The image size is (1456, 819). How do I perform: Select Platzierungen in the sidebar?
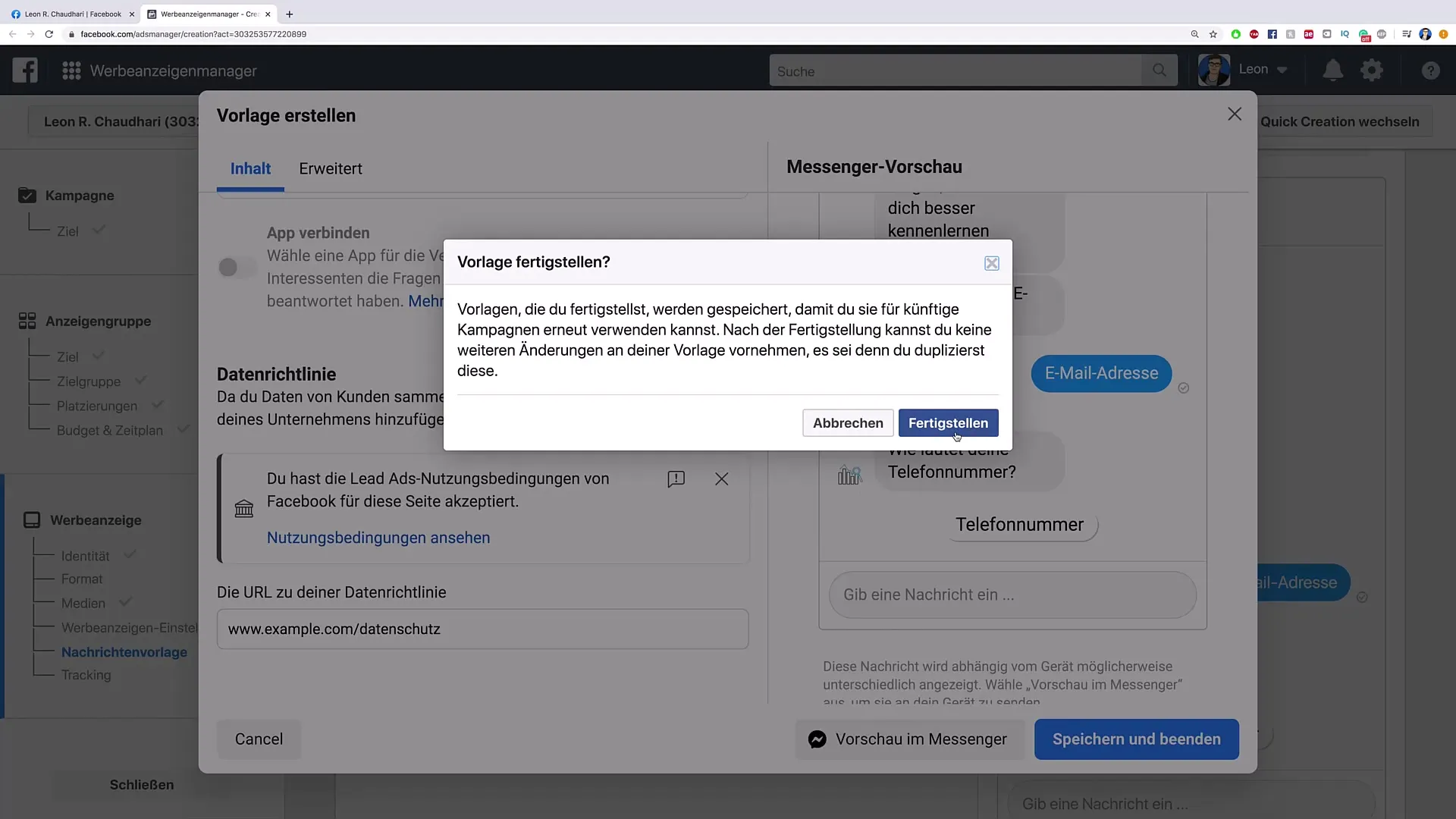[97, 406]
